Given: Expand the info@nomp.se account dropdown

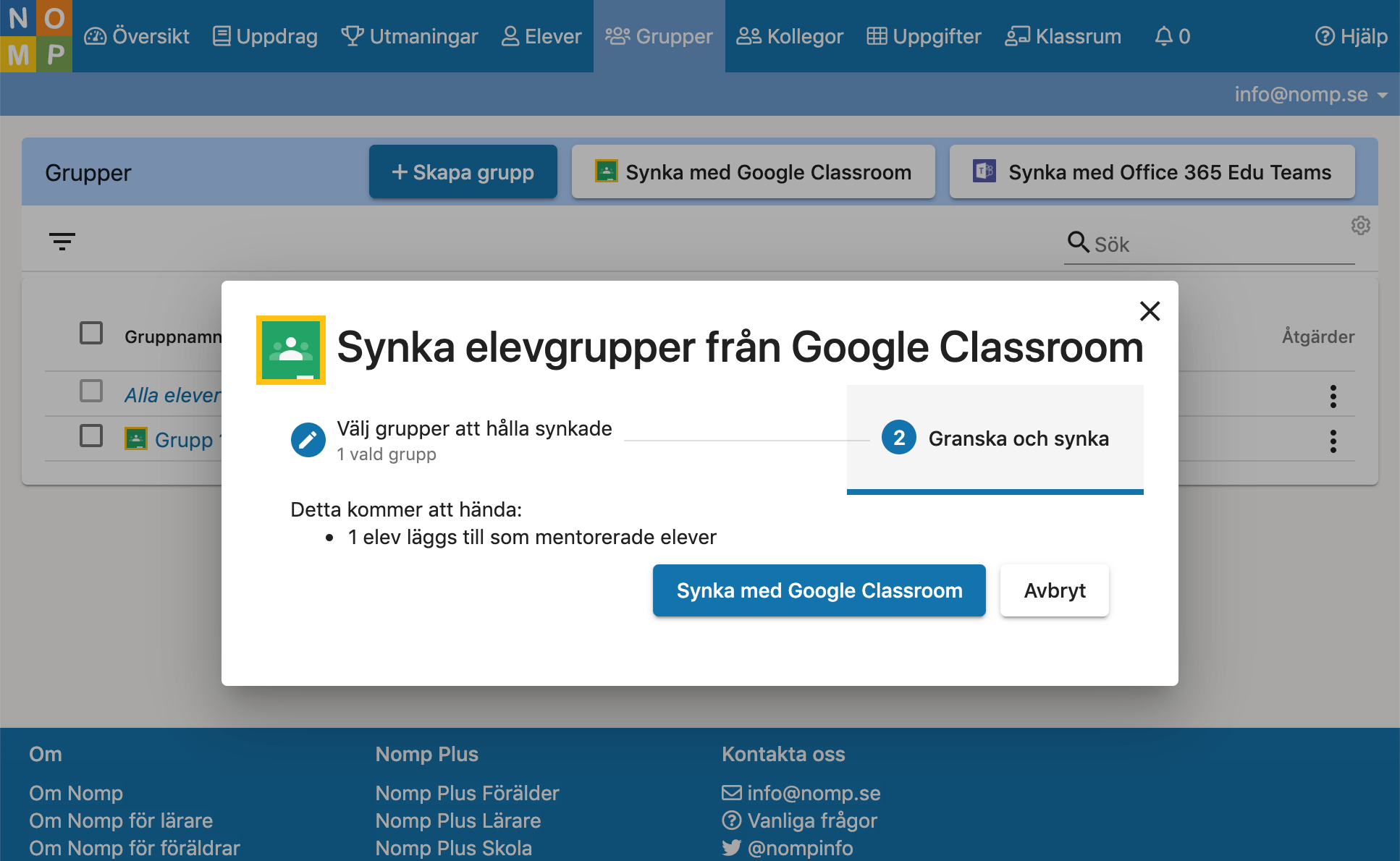Looking at the screenshot, I should [1311, 94].
